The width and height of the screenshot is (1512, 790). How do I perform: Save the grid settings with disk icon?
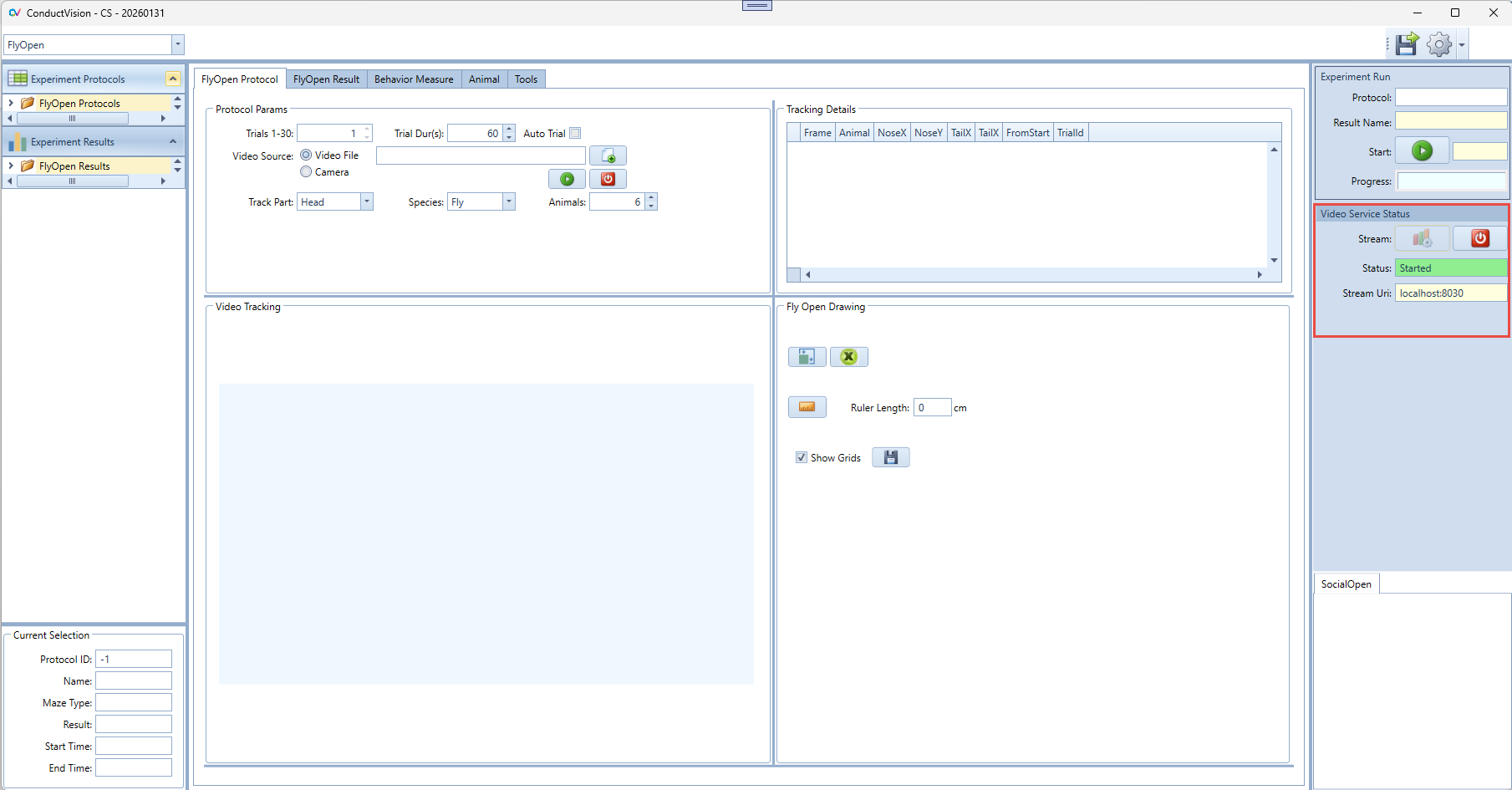pos(890,457)
